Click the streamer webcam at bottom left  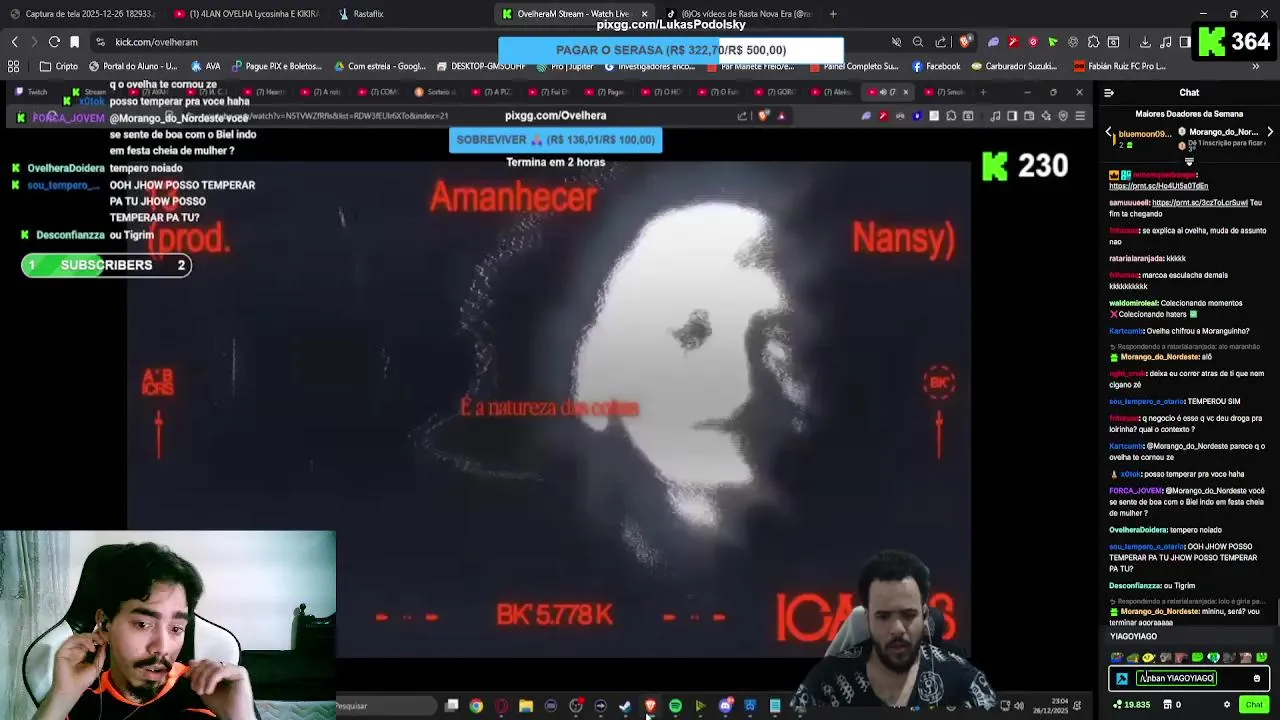(x=168, y=625)
